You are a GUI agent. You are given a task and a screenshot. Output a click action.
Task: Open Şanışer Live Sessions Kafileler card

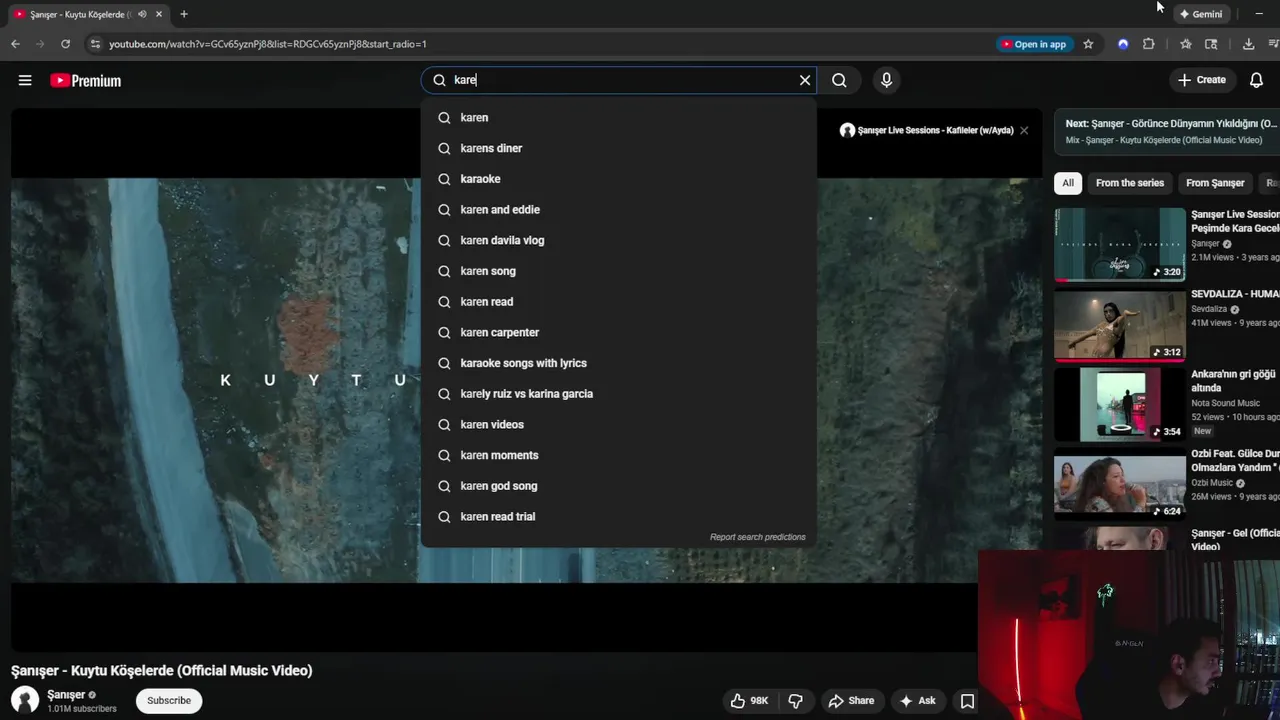coord(926,130)
